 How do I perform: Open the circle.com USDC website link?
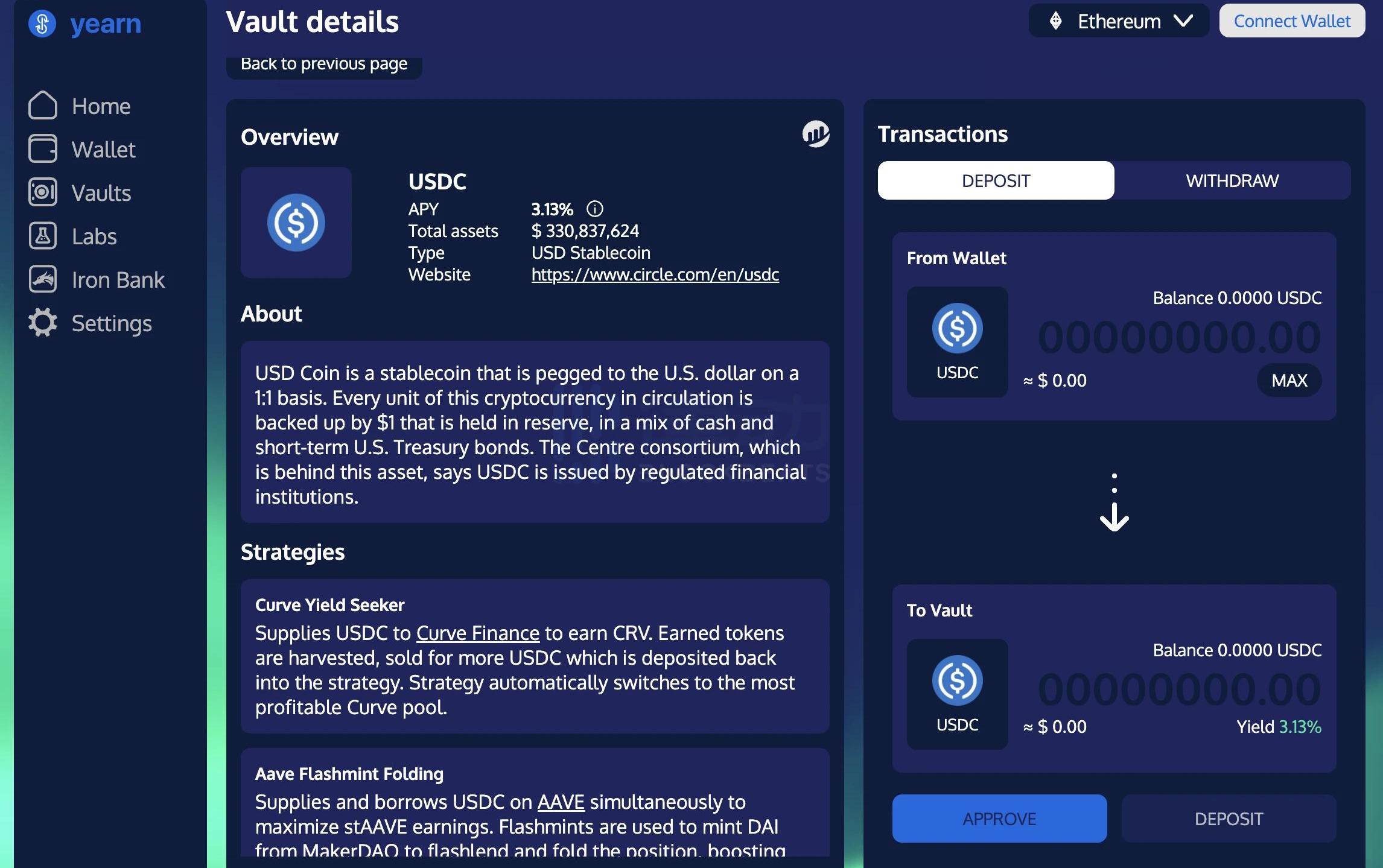click(655, 274)
